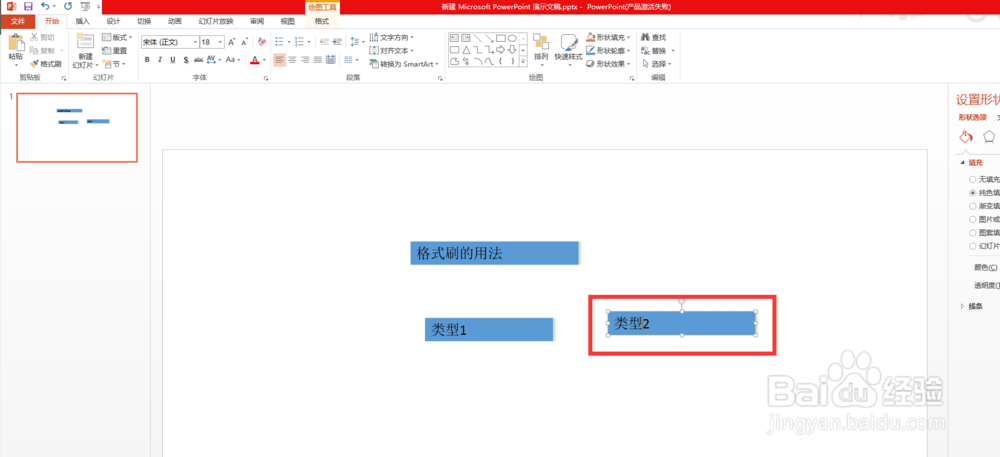Open the font name dropdown (宋体)
Image resolution: width=1000 pixels, height=457 pixels.
pos(195,42)
